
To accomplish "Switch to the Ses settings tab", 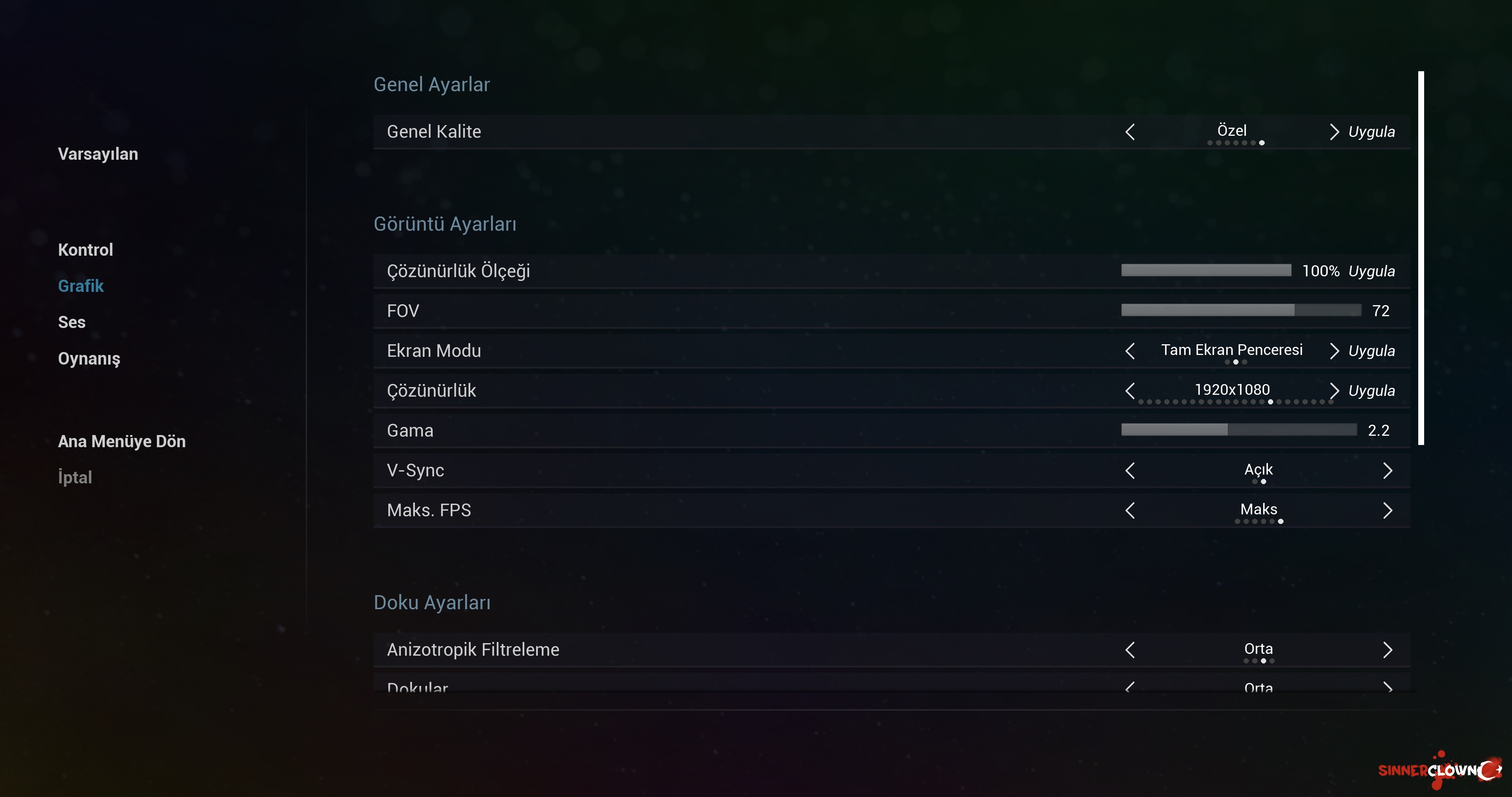I will click(72, 322).
